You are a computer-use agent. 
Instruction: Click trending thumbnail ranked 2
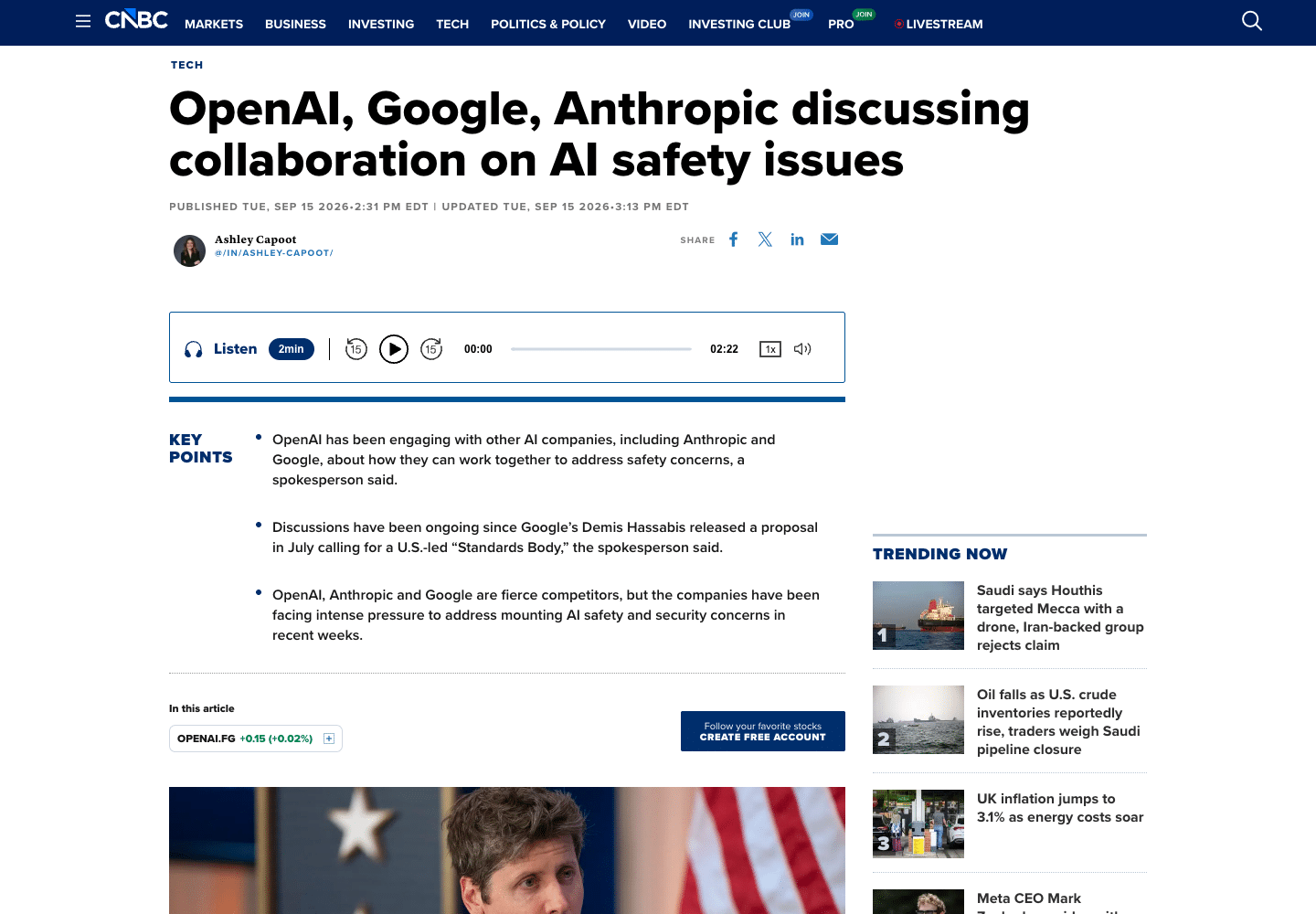coord(918,719)
